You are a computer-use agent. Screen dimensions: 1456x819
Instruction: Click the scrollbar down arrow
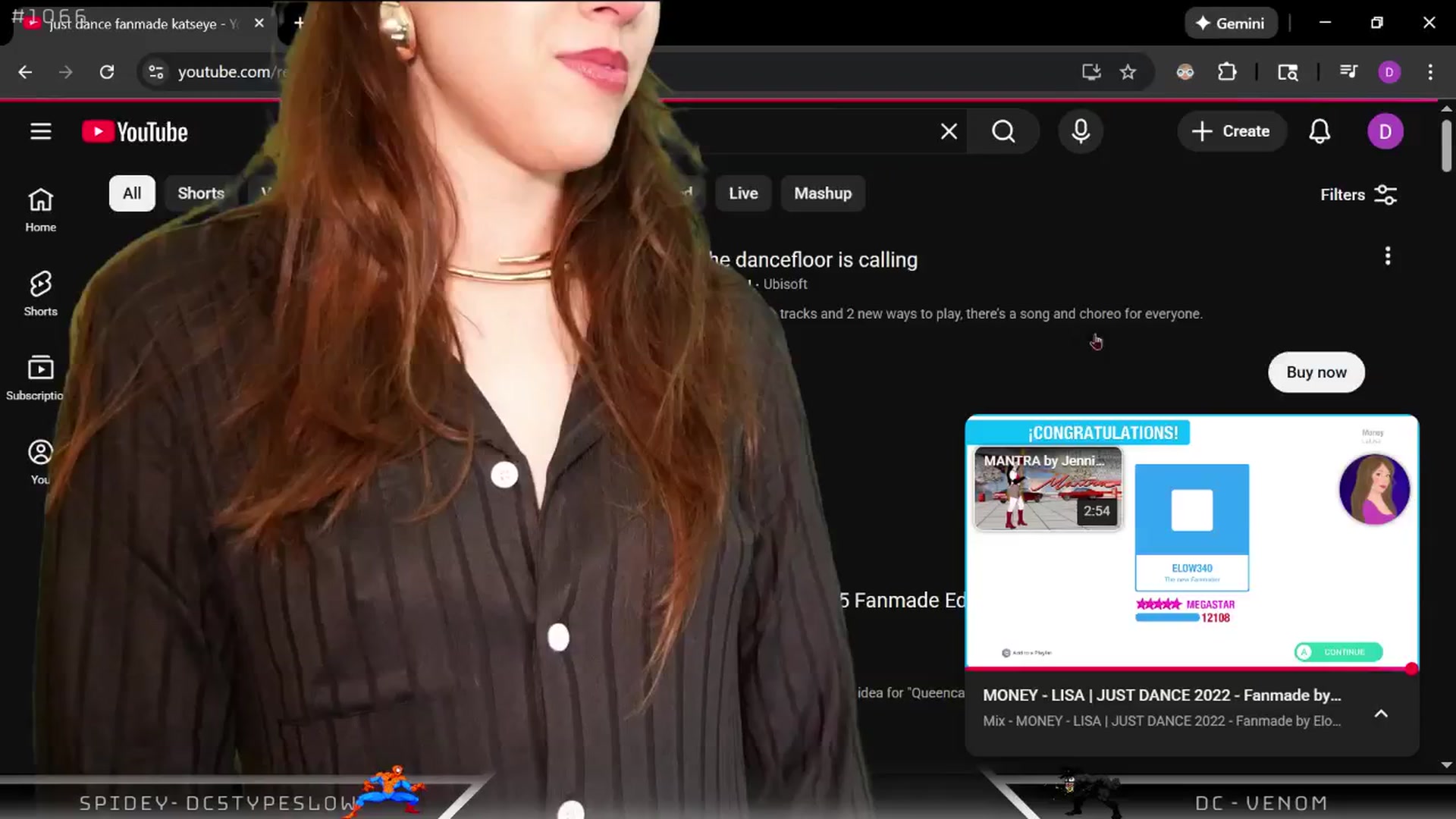(1446, 765)
